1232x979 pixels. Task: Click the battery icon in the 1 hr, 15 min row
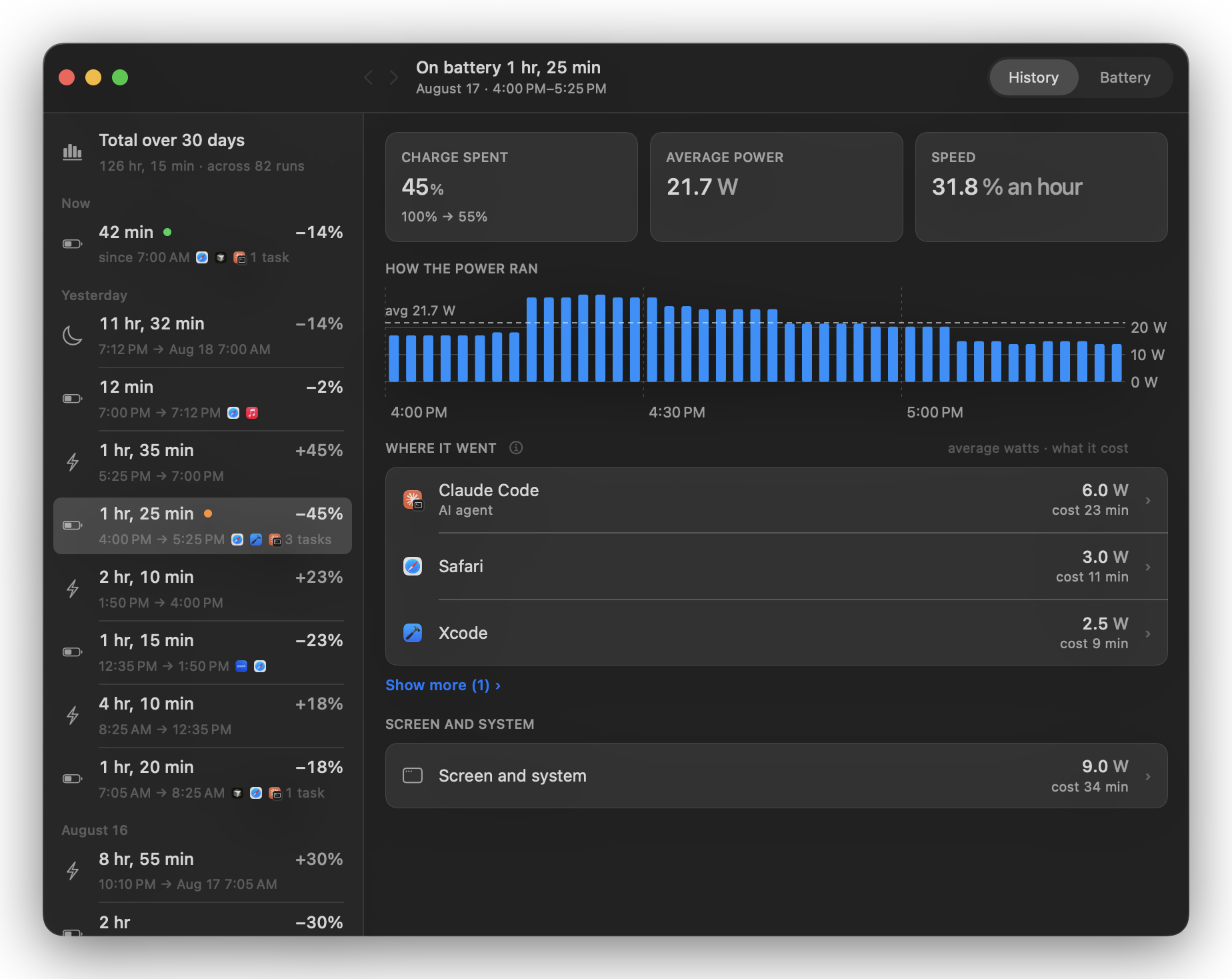72,652
